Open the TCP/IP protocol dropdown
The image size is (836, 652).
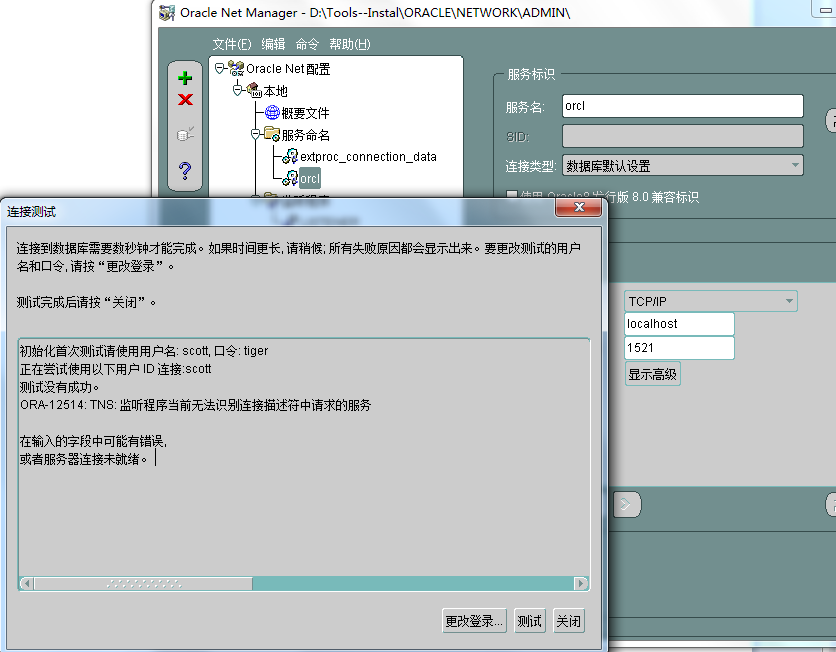789,301
